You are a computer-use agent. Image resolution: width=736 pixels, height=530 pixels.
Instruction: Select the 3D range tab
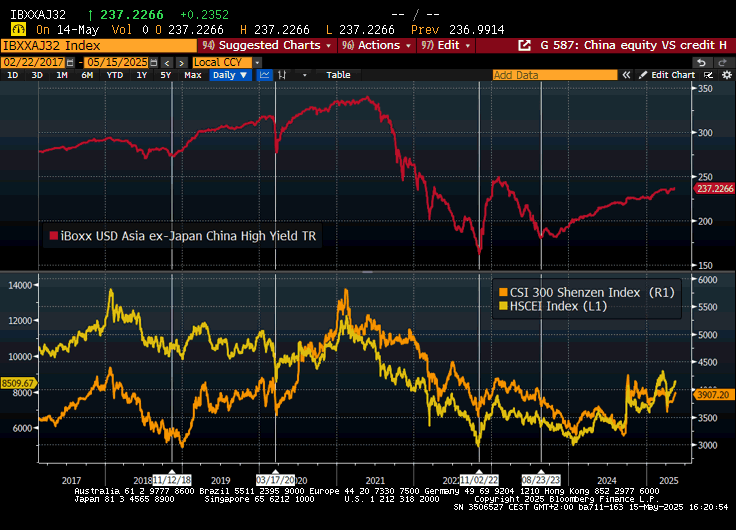(x=37, y=75)
